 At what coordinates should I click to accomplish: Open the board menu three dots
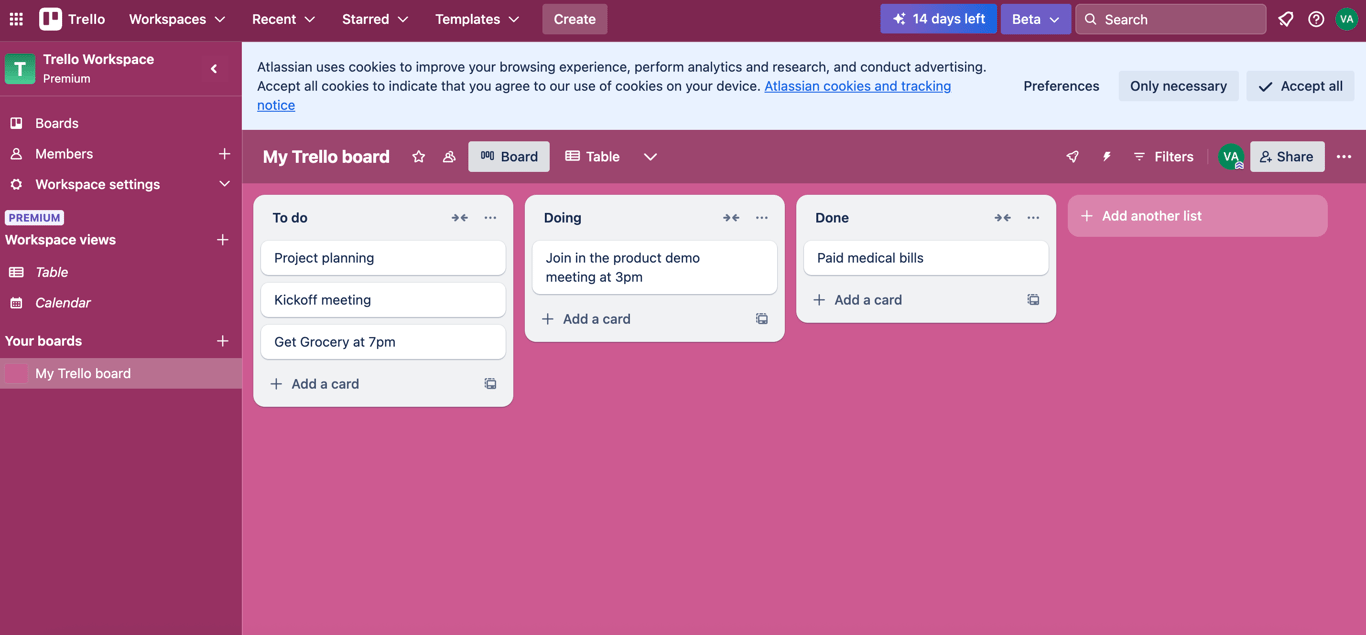(x=1344, y=157)
